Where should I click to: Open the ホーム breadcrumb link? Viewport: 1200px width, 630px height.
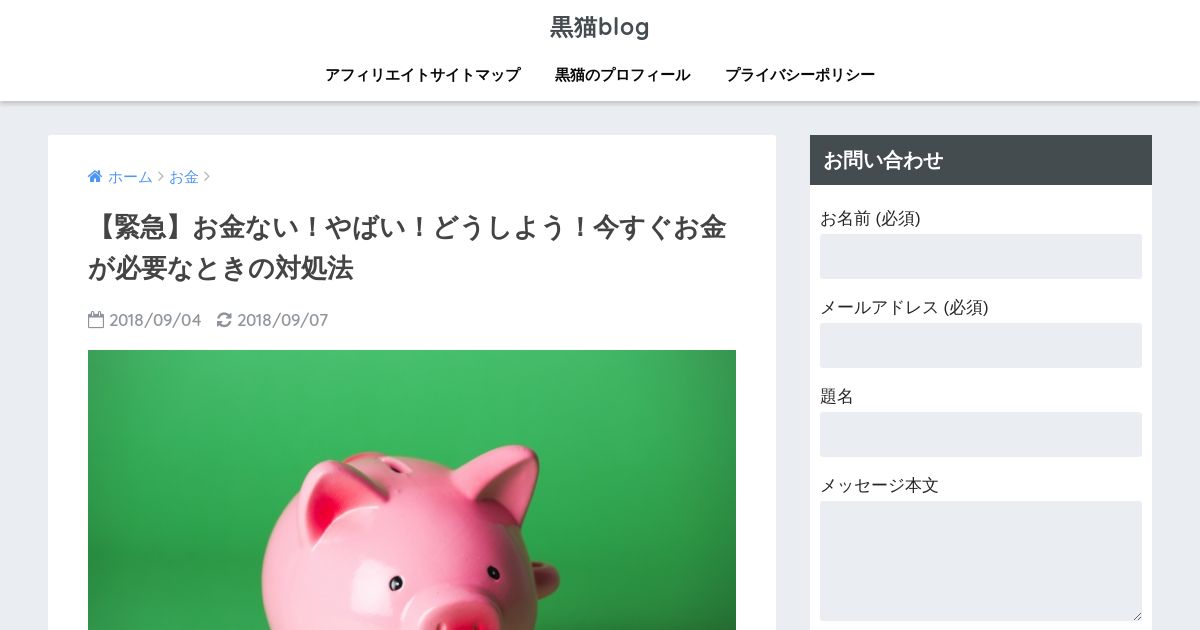(x=130, y=177)
